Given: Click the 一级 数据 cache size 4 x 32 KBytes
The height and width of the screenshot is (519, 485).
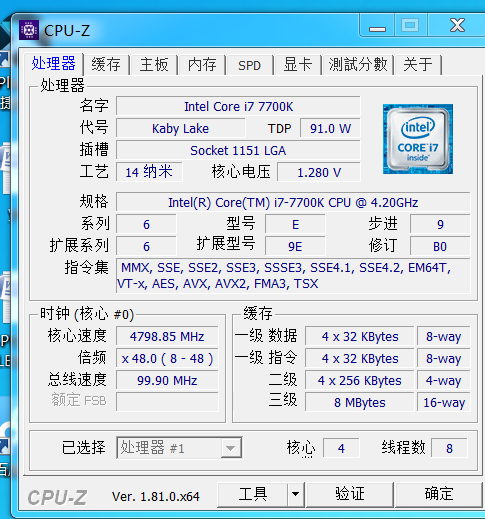Looking at the screenshot, I should [x=360, y=336].
